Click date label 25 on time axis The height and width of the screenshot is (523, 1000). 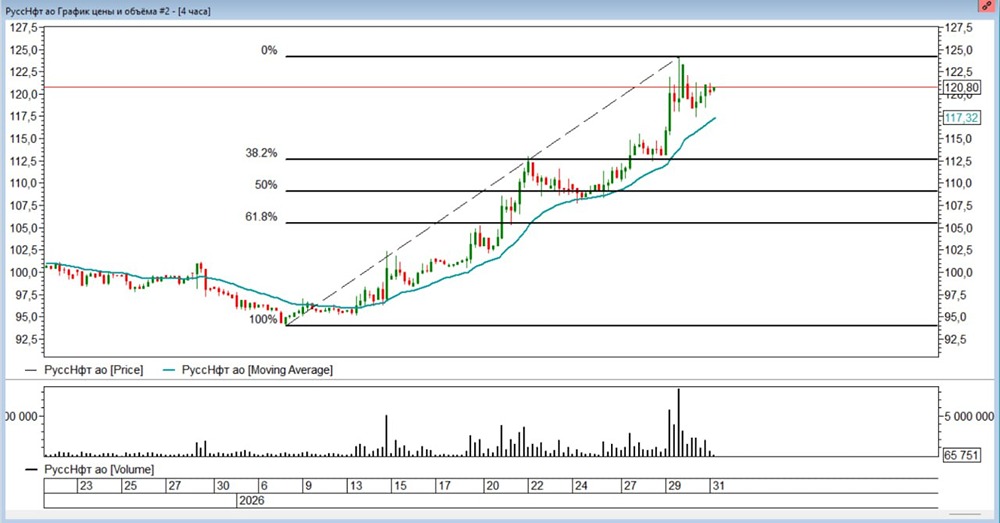coord(130,485)
